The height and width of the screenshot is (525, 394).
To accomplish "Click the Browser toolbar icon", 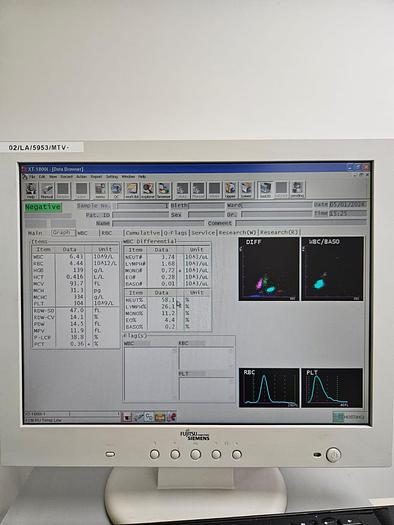I will tap(164, 190).
